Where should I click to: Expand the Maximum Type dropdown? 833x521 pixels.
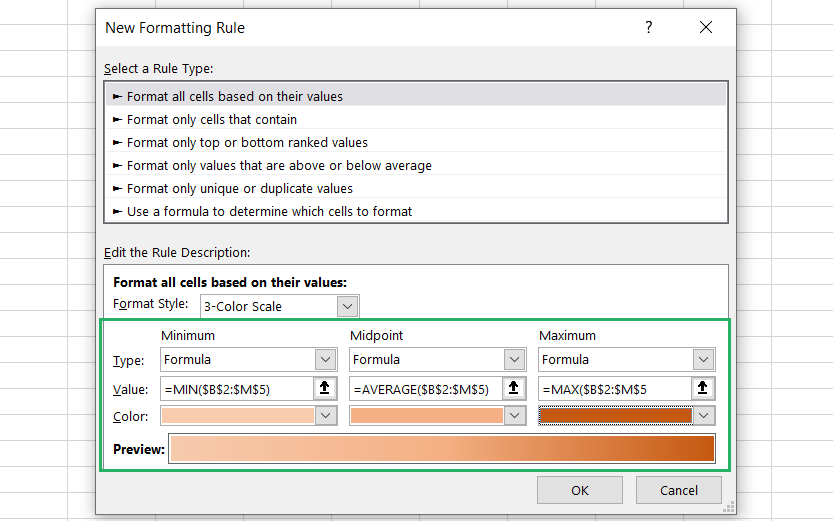703,360
